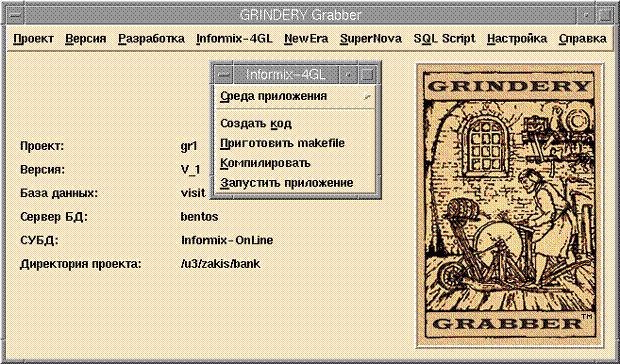Click the Informix-4GL tear-off window menu icon
Screen dimensions: 620x364
[x=224, y=74]
